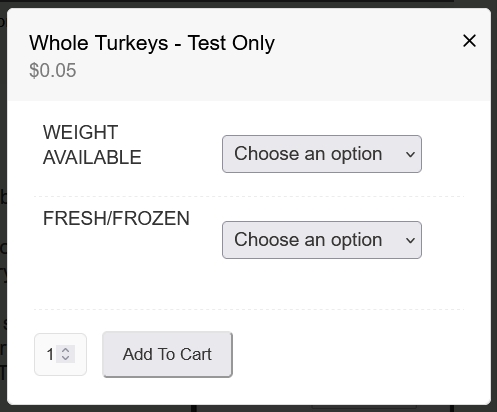Screen dimensions: 497x412
Task: Click the FRESH/FROZEN label
Action: tap(116, 218)
